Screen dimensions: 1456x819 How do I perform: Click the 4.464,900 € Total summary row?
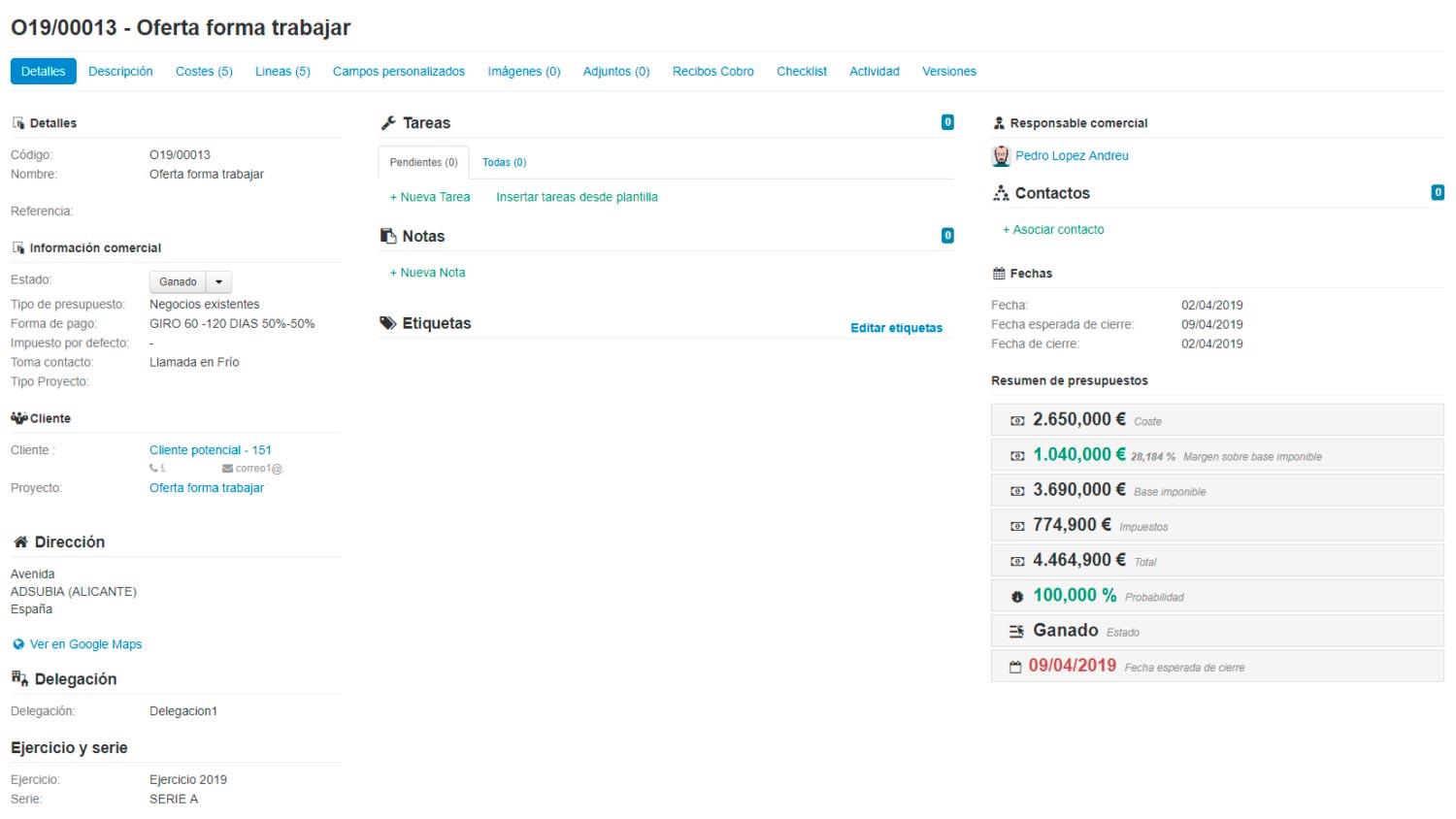pos(1217,561)
